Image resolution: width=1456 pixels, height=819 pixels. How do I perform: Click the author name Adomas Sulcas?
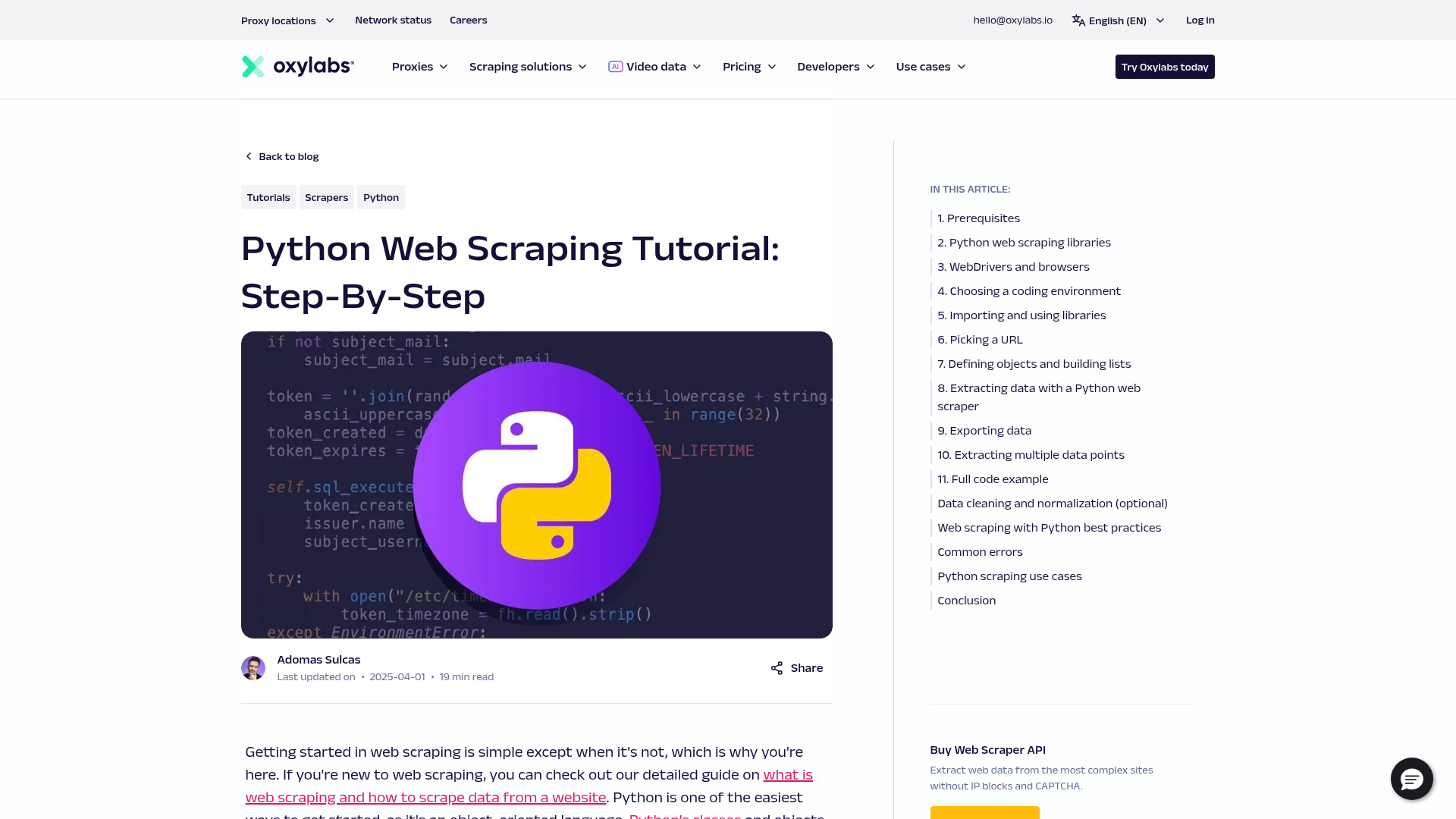[318, 660]
